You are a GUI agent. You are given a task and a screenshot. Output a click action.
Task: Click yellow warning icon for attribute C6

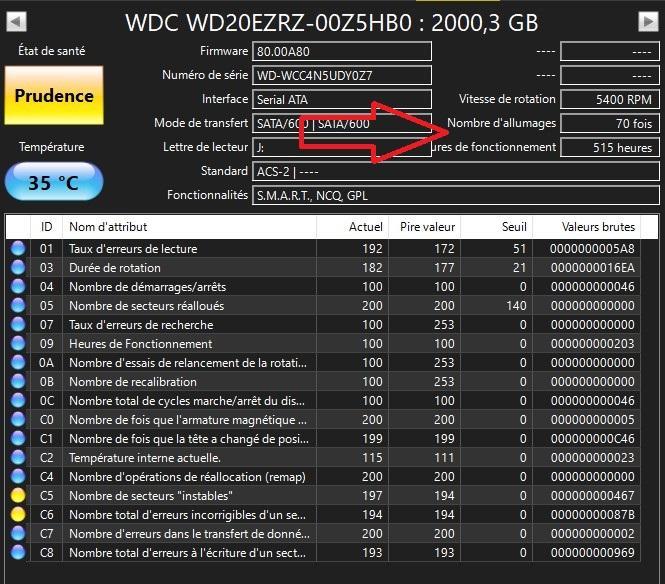coord(18,514)
